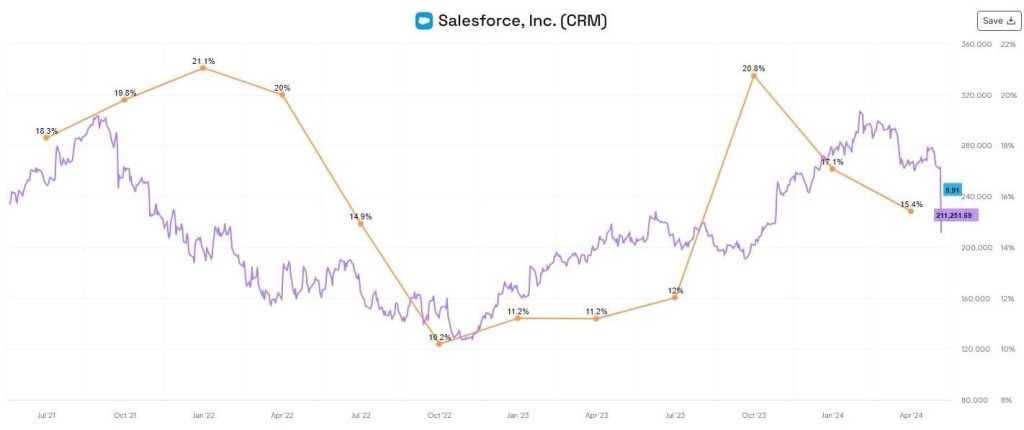Select the 18.3% orange data point
Screen dimensions: 1024x430
(46, 138)
